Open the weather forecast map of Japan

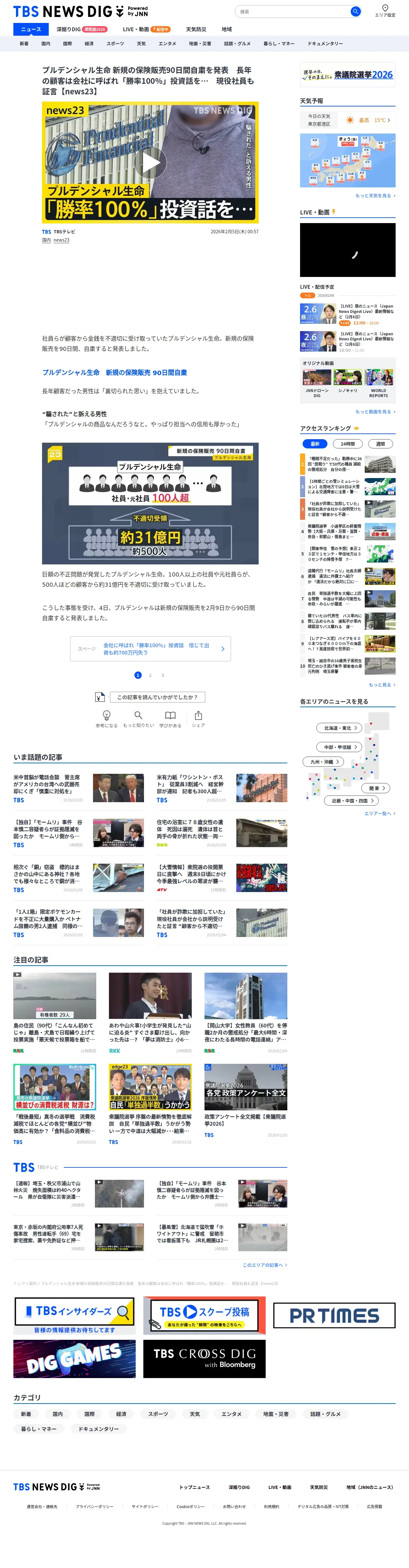click(x=348, y=160)
